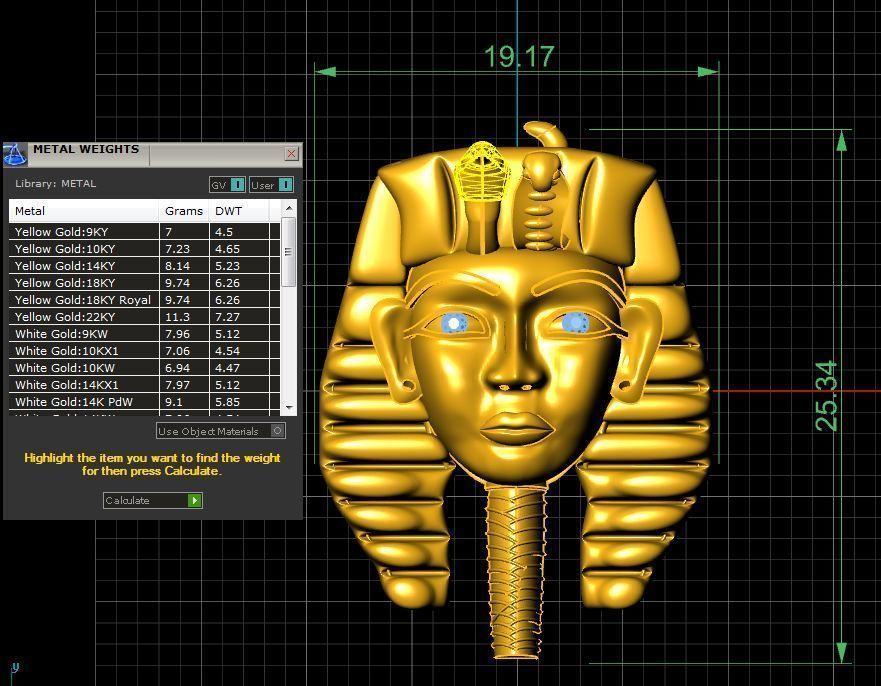
Task: Click the Calculate button
Action: coord(153,500)
